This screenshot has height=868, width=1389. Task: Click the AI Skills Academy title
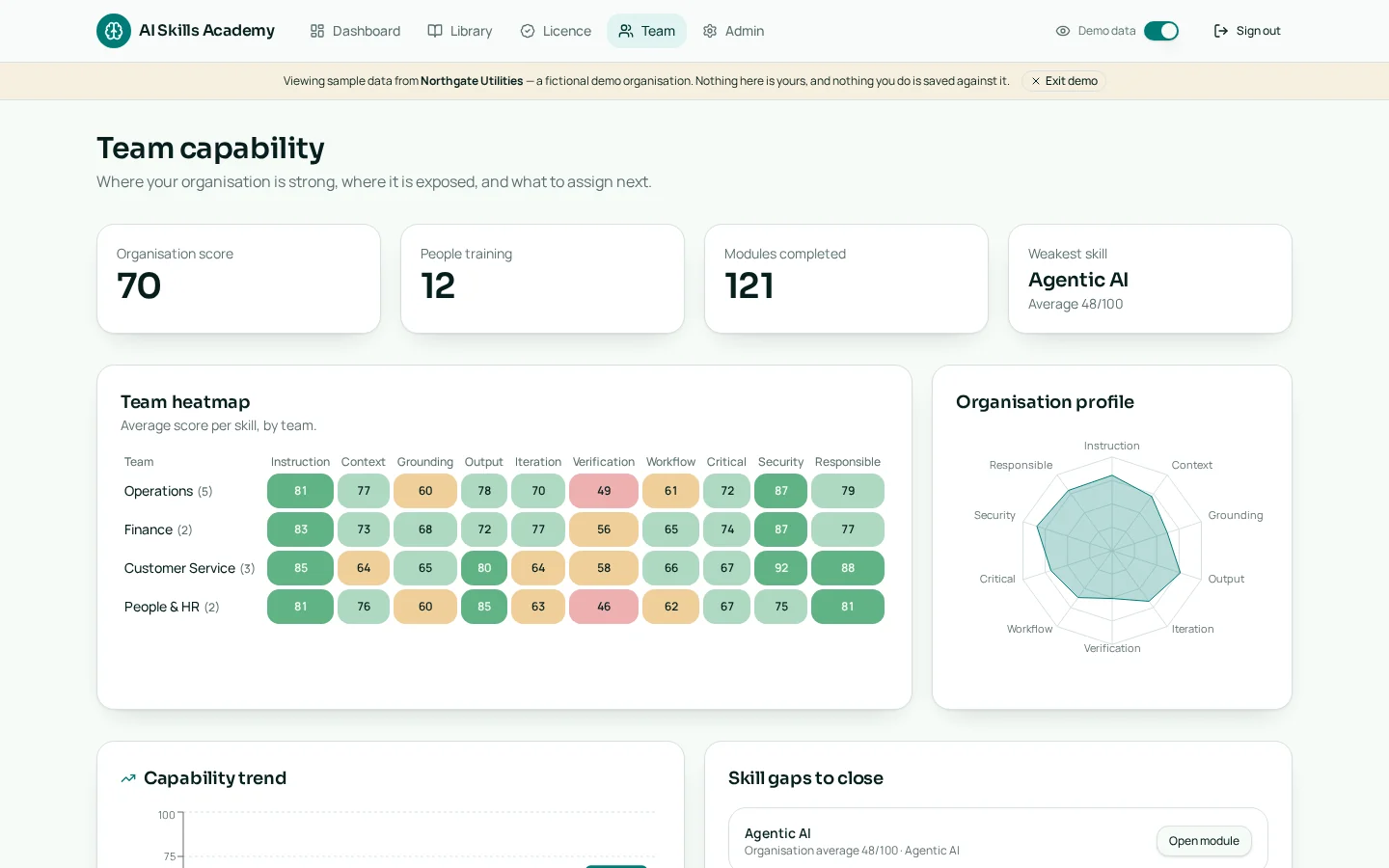pos(206,31)
